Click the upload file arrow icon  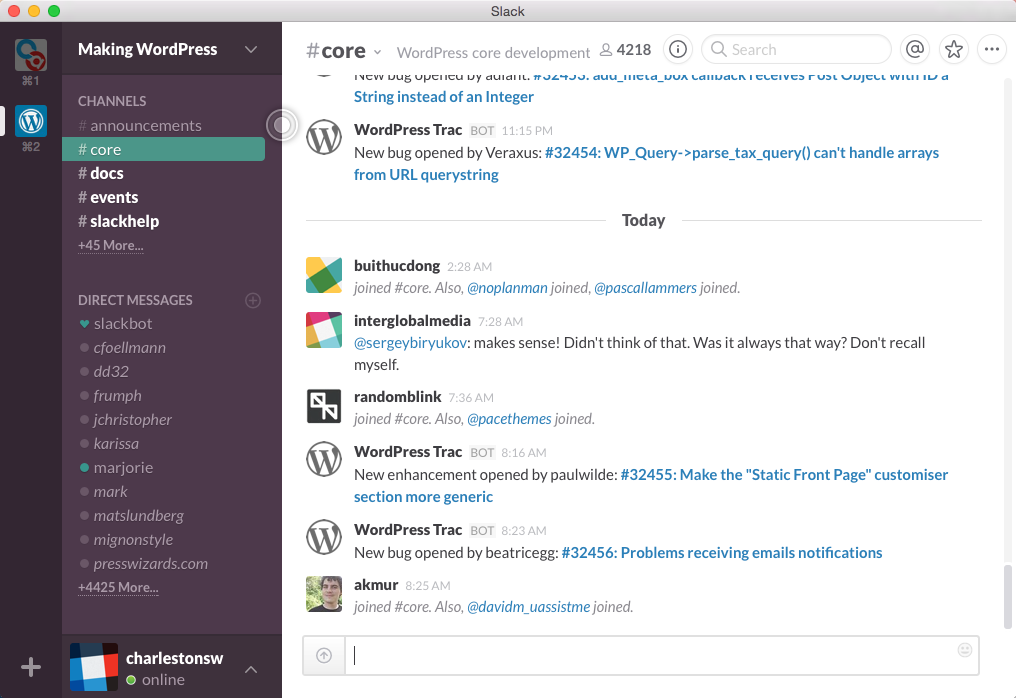323,655
